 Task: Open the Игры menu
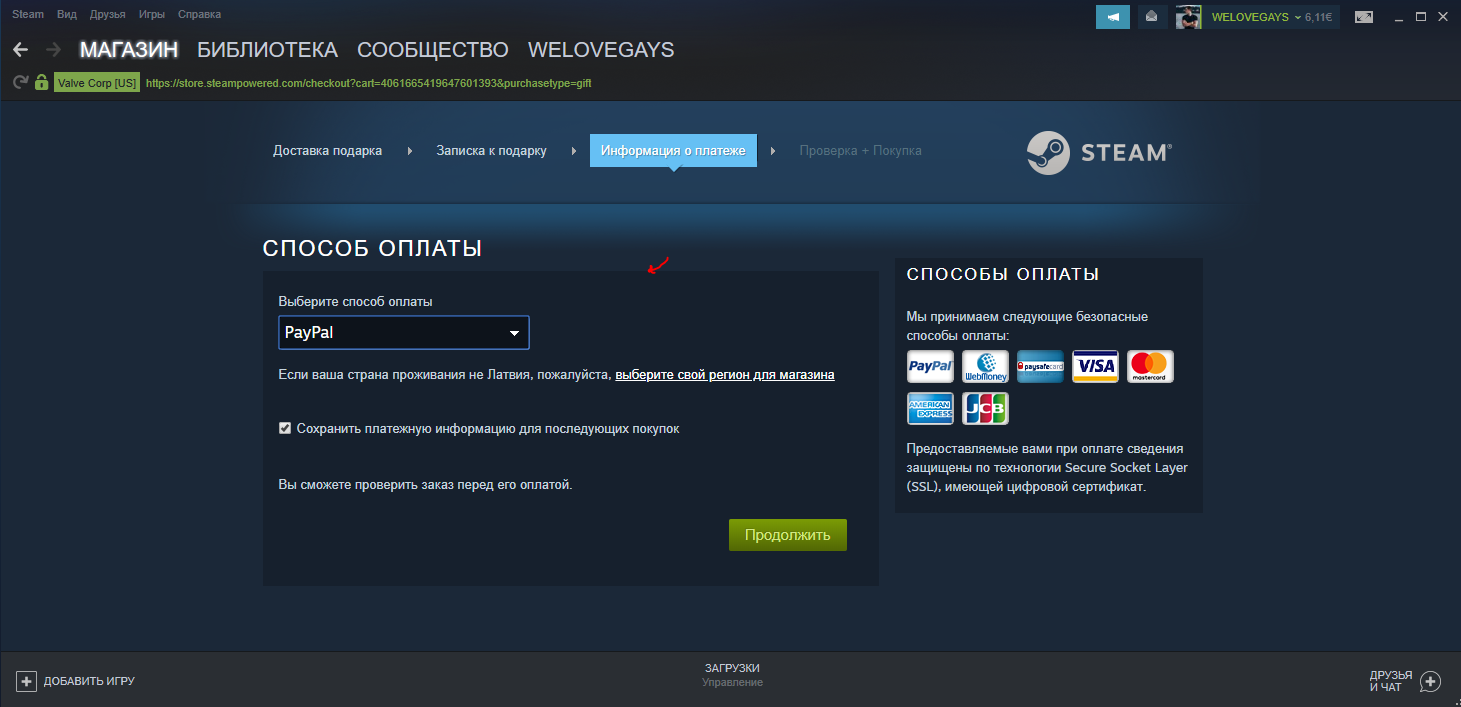click(152, 15)
